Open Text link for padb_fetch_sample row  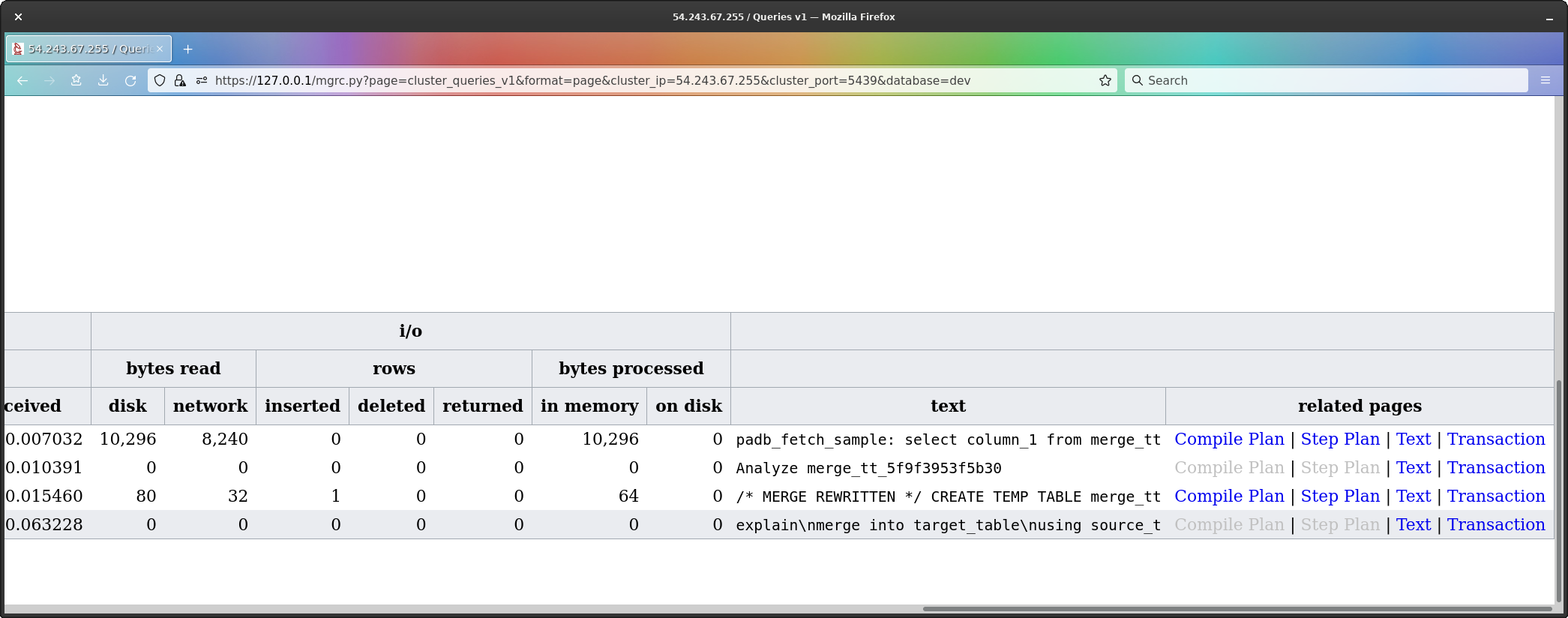(1414, 439)
